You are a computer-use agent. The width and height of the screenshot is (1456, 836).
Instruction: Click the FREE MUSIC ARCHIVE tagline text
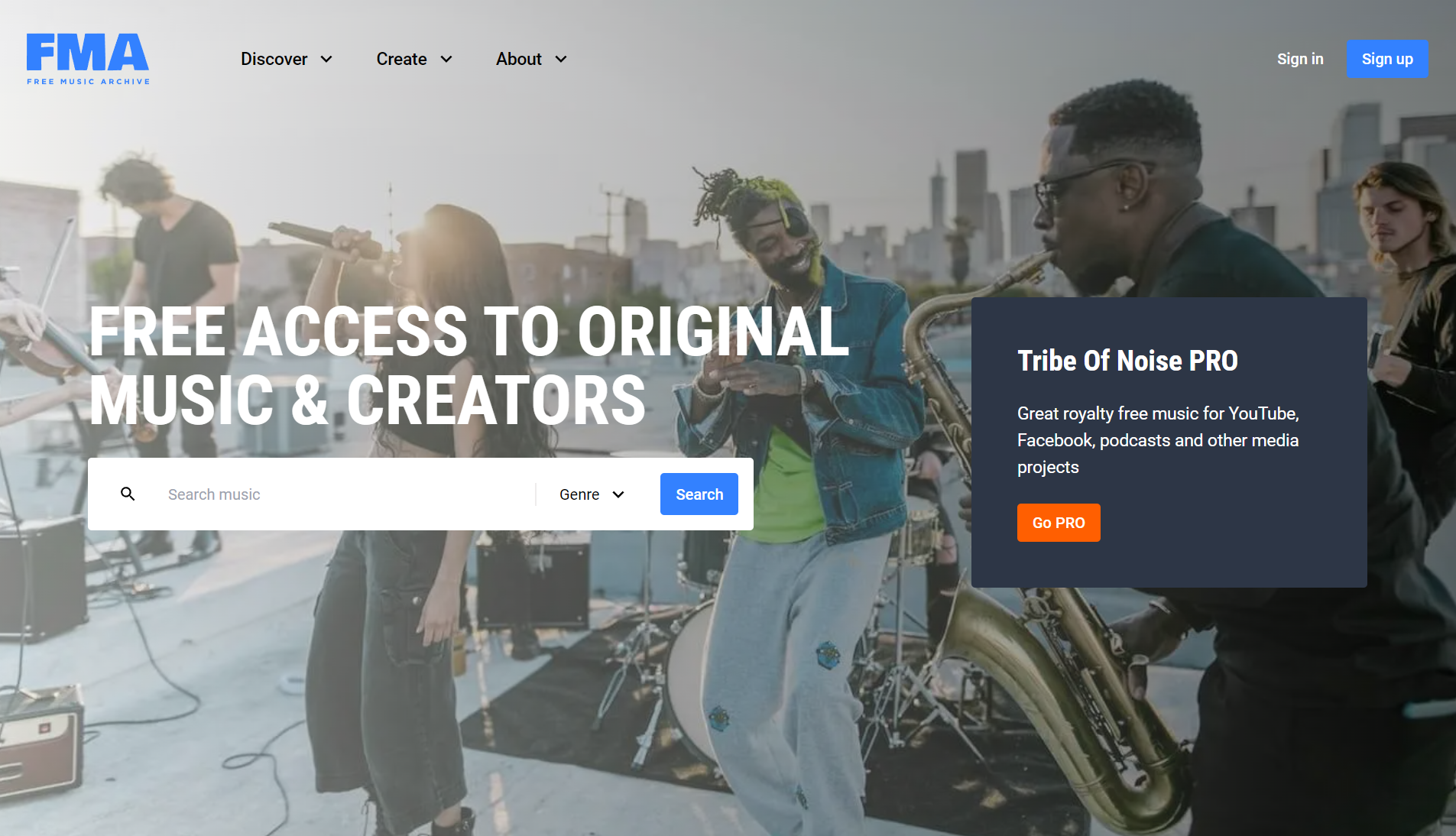click(89, 81)
